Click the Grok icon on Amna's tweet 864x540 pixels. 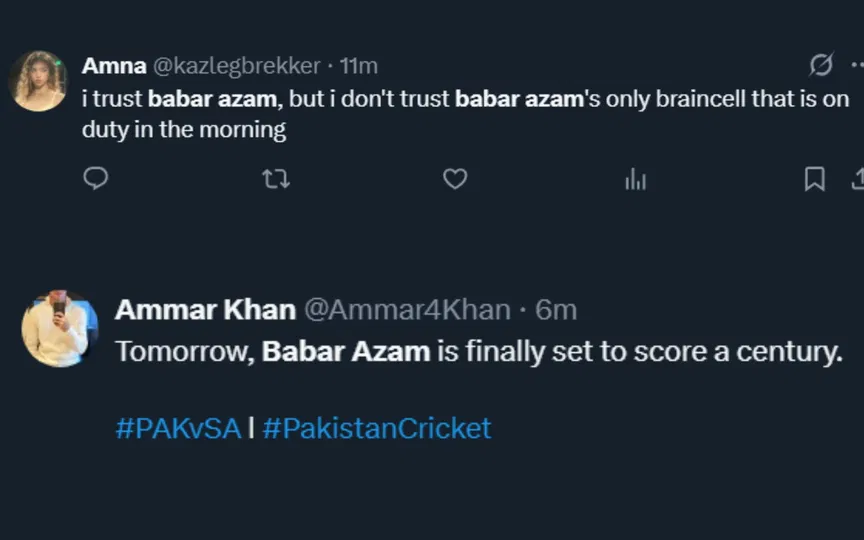click(821, 65)
